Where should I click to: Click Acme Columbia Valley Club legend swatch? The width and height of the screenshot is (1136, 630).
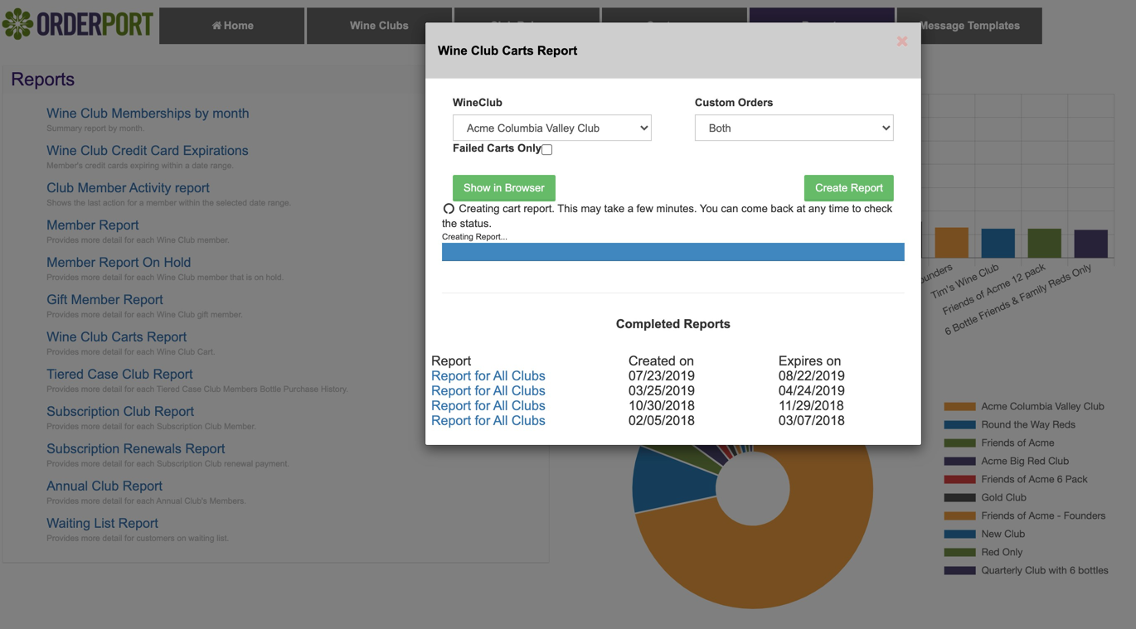[959, 406]
